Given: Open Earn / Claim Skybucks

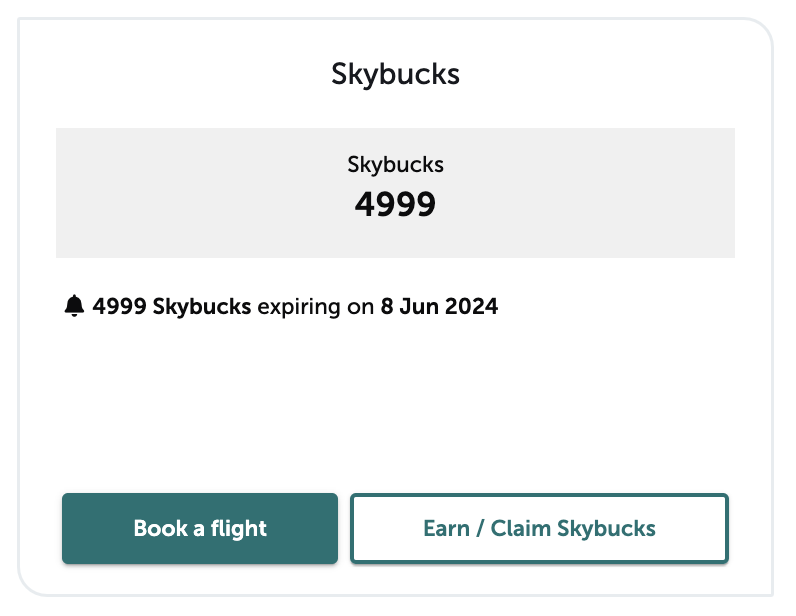Looking at the screenshot, I should (540, 528).
